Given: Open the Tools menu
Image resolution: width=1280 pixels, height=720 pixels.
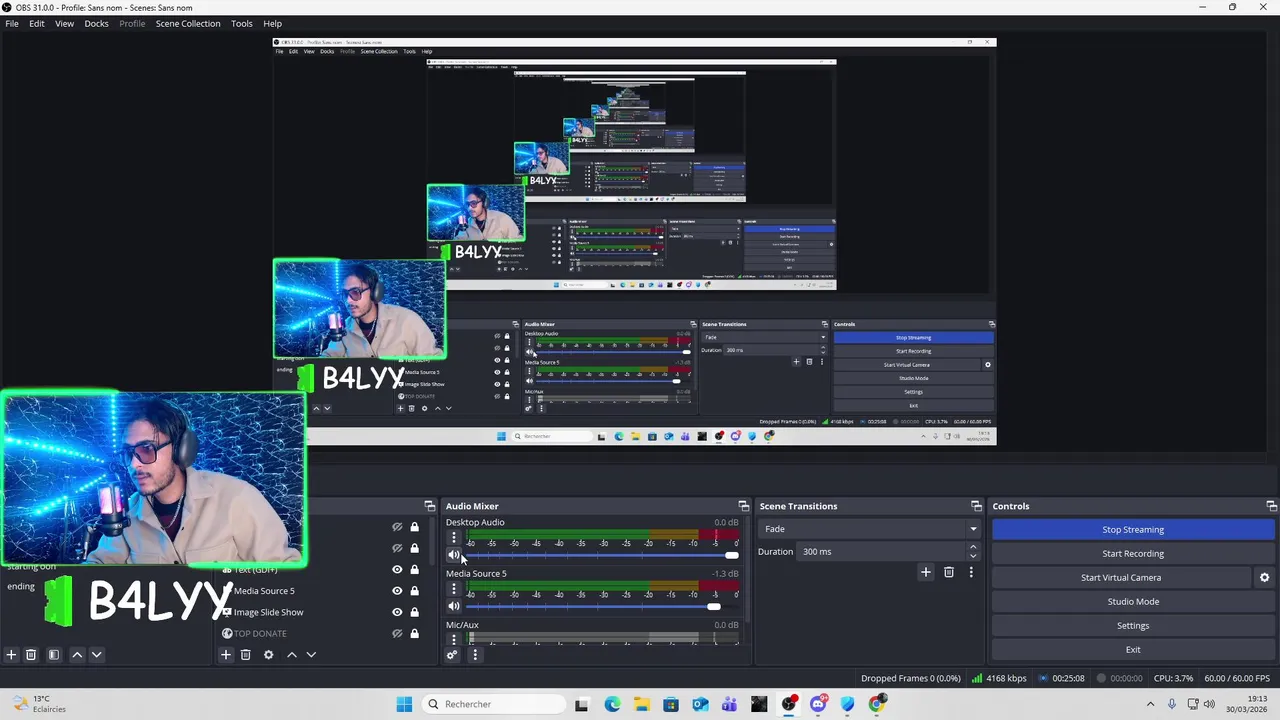Looking at the screenshot, I should point(242,23).
